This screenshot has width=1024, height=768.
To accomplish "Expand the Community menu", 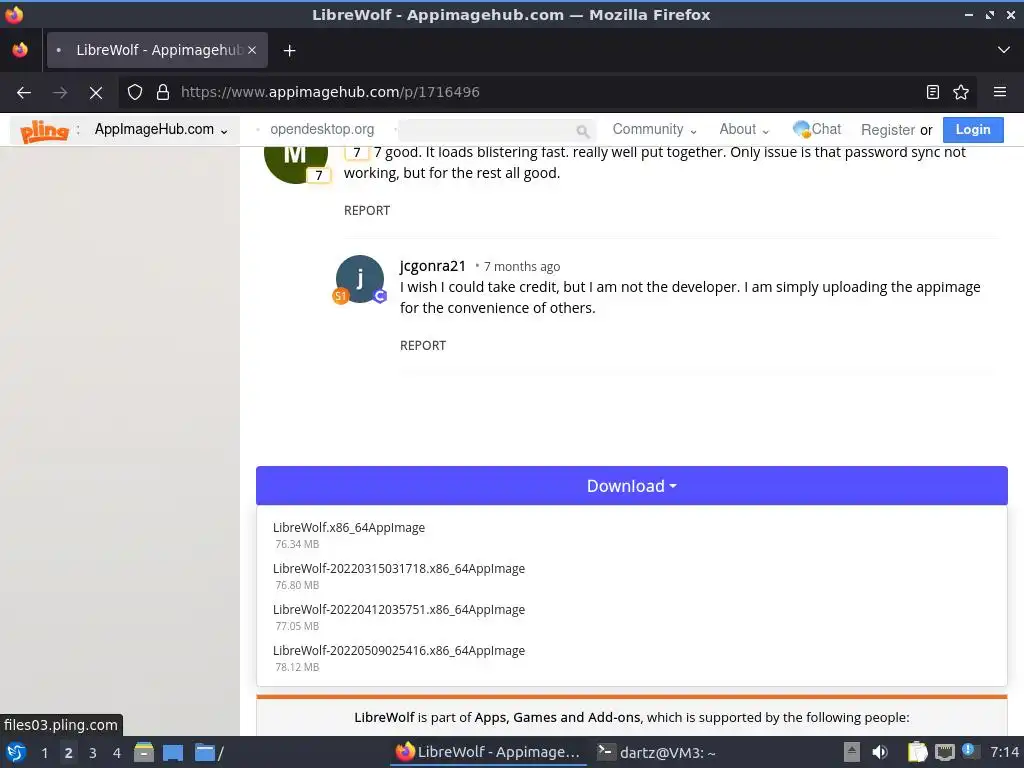I will click(x=654, y=129).
